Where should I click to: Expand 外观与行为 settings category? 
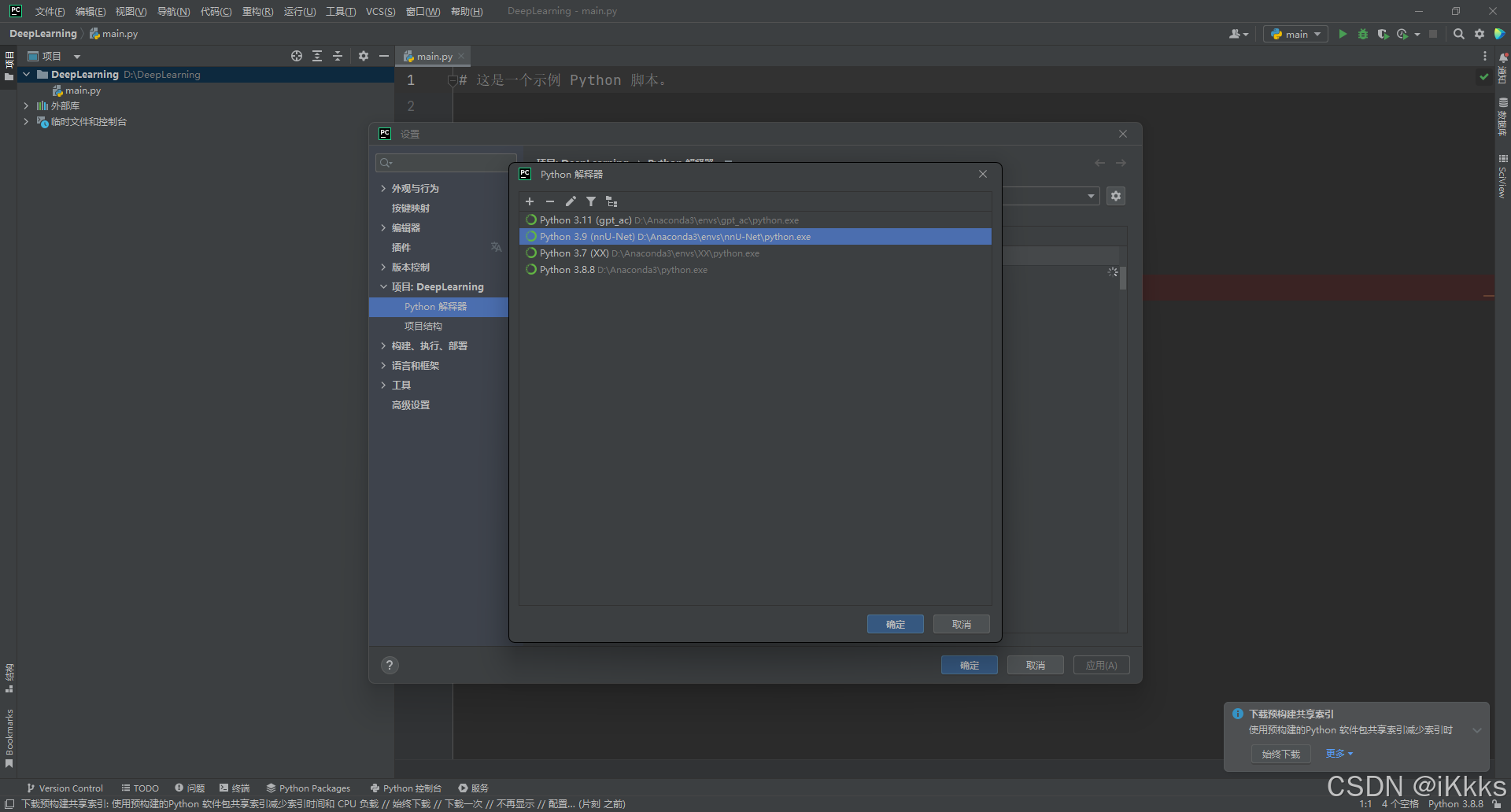[x=383, y=189]
